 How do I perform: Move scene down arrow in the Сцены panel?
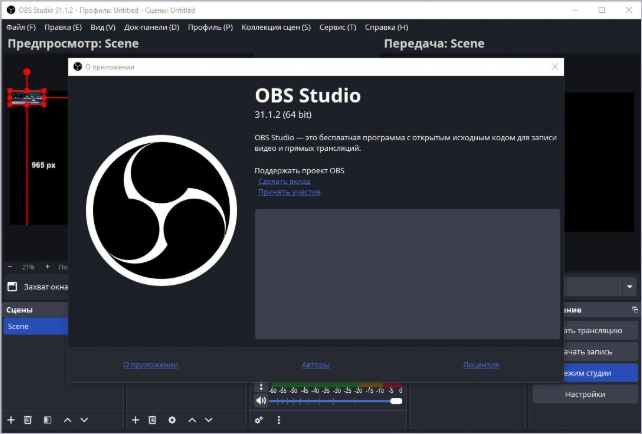coord(84,420)
